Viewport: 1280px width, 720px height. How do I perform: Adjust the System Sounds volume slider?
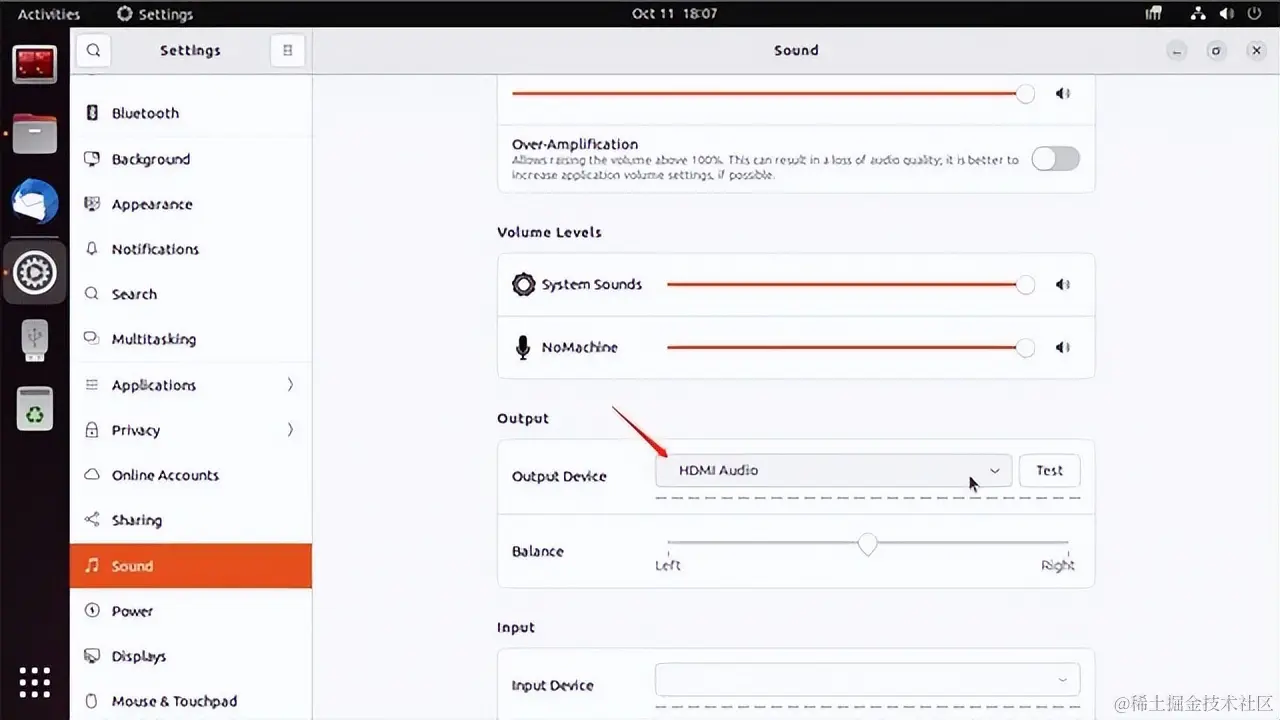click(x=850, y=284)
